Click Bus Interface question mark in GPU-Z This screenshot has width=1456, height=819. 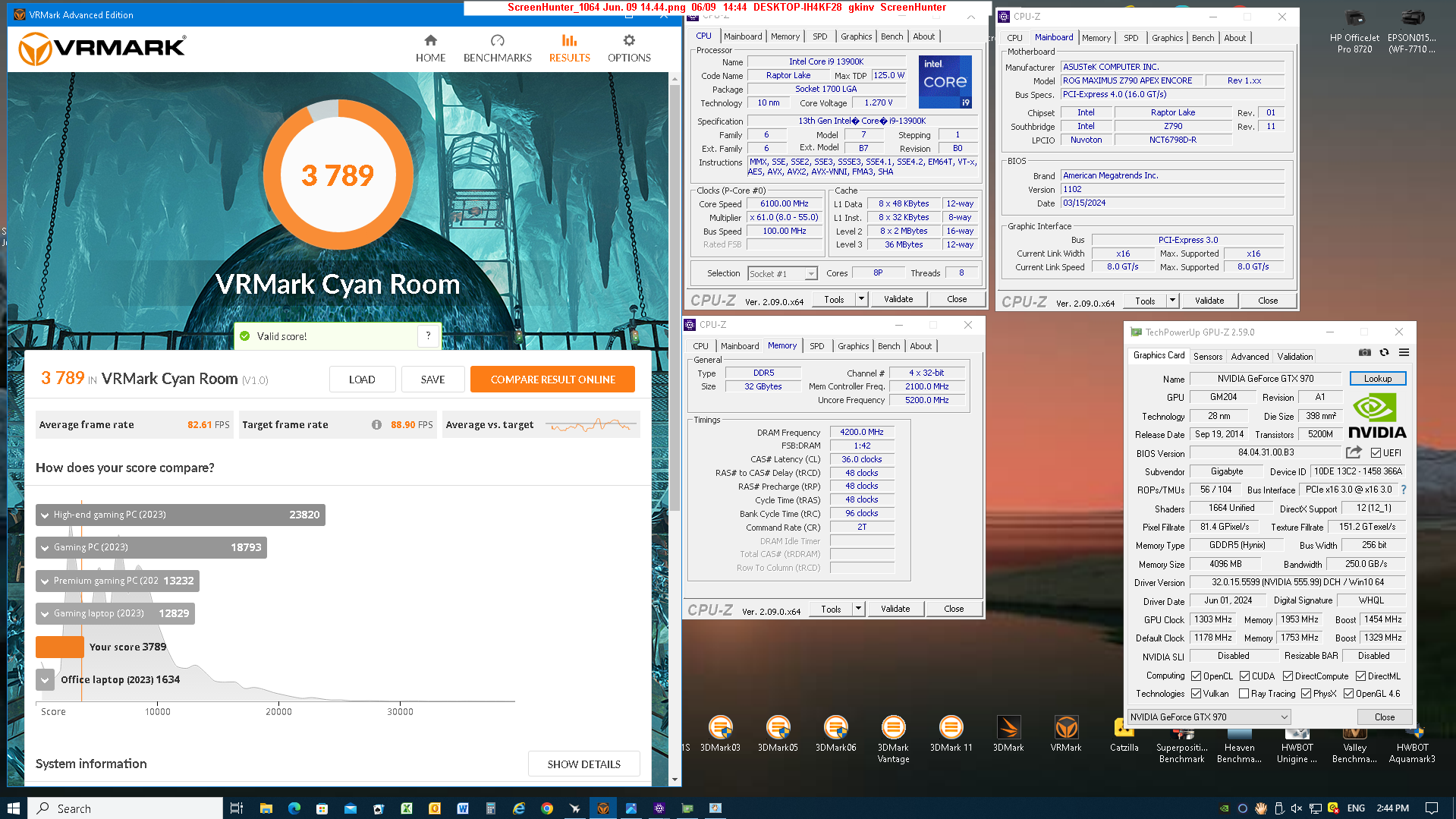tap(1404, 490)
